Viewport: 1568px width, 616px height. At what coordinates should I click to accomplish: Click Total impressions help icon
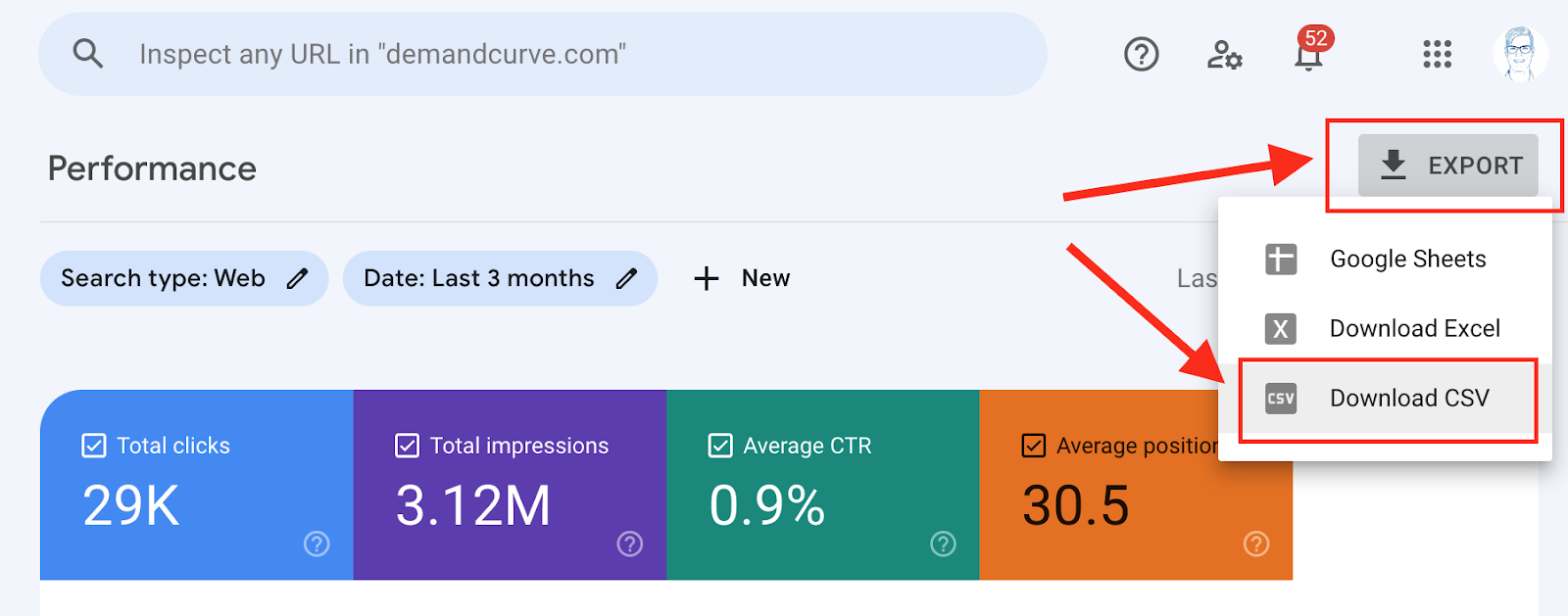click(x=630, y=544)
